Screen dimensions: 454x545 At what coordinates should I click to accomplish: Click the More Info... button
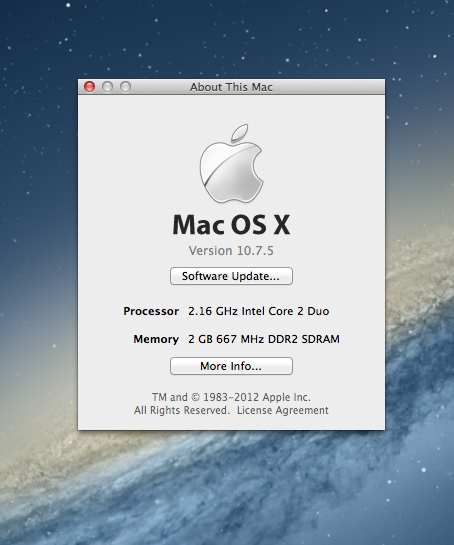231,366
